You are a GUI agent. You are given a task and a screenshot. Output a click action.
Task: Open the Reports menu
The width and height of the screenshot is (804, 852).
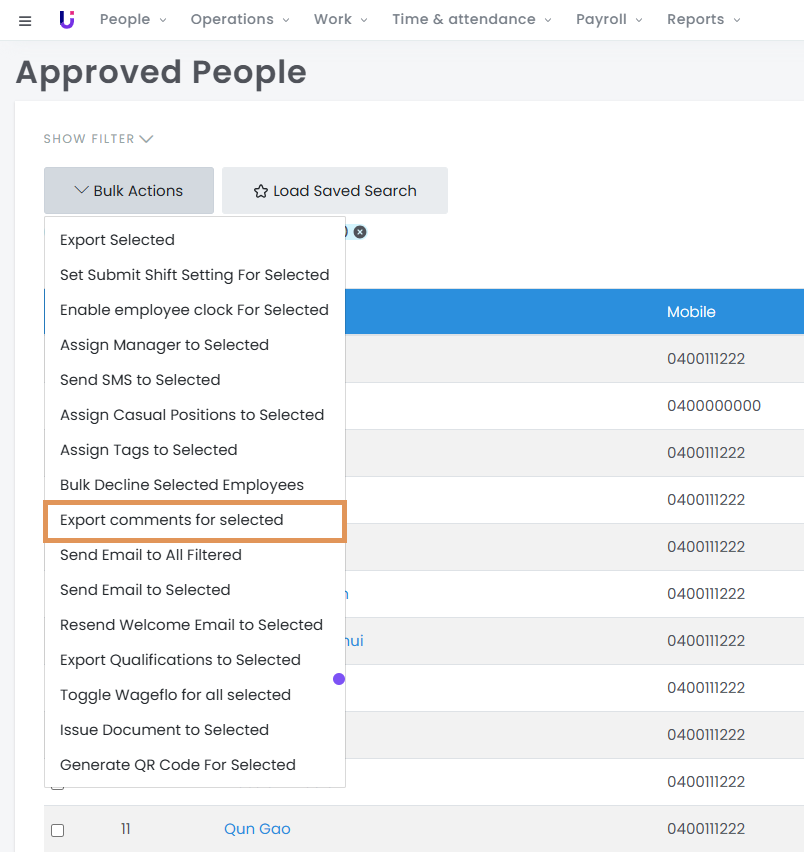704,20
